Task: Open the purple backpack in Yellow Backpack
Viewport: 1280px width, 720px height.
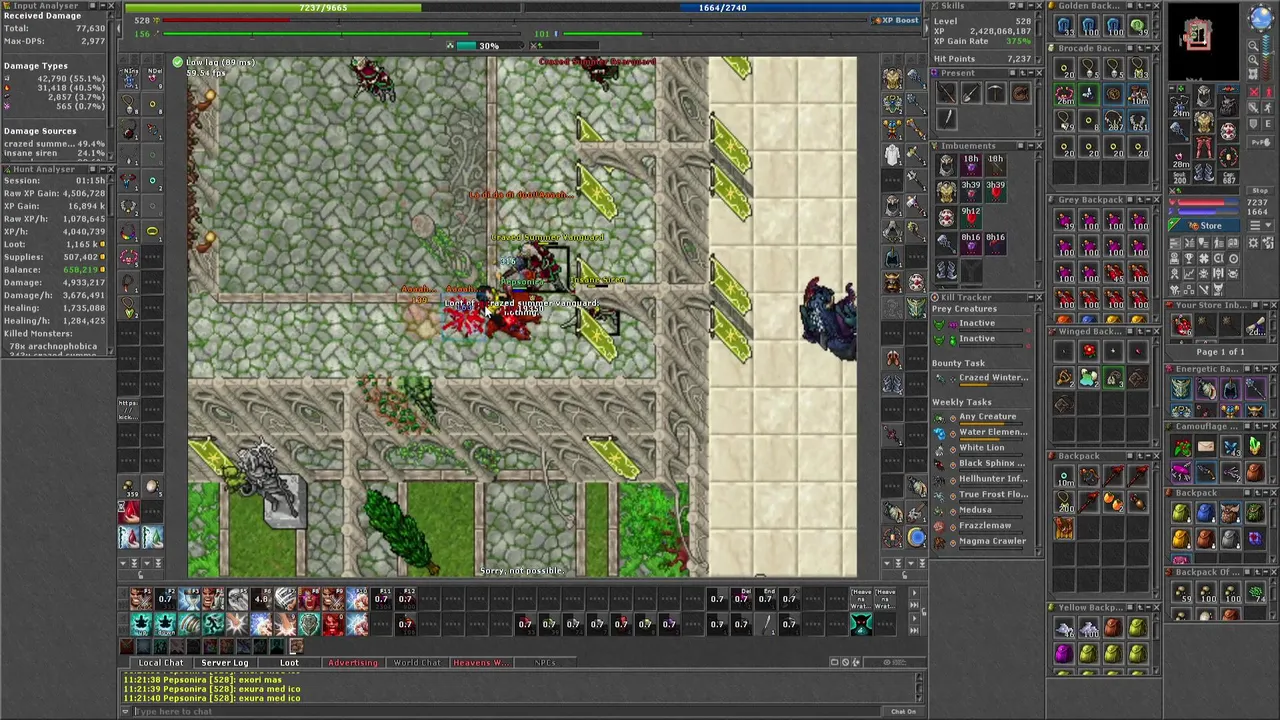Action: pyautogui.click(x=1063, y=652)
